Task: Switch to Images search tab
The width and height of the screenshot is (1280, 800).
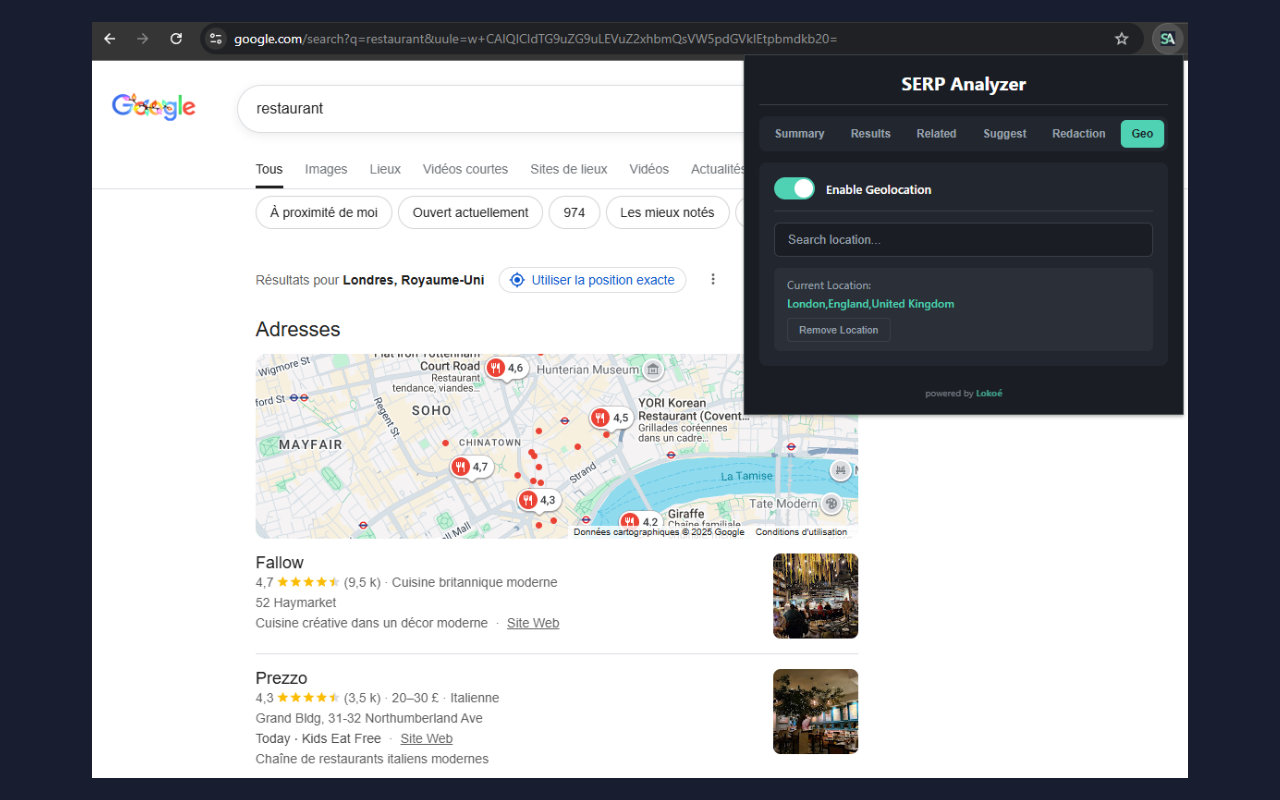Action: [326, 169]
